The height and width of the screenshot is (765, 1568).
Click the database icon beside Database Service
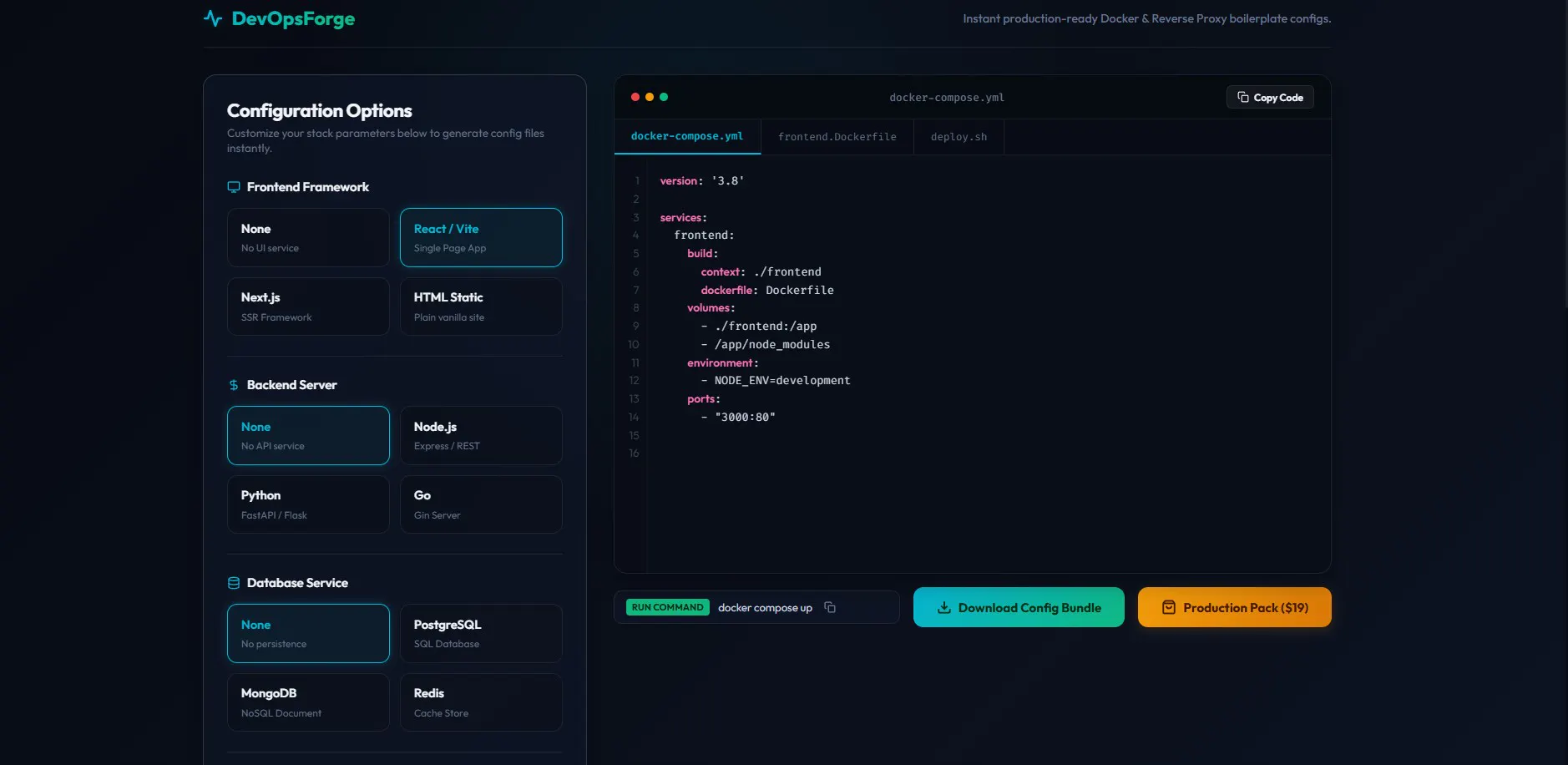coord(234,583)
